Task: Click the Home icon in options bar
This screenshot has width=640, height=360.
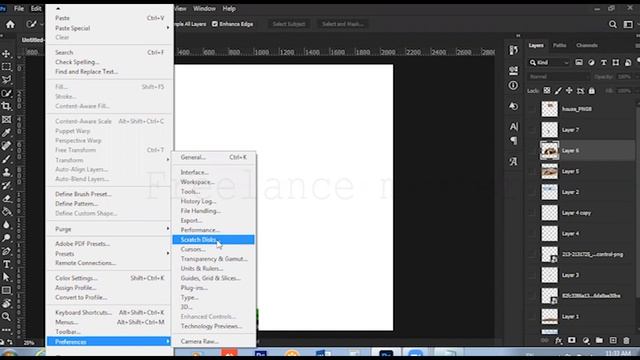Action: pyautogui.click(x=10, y=24)
